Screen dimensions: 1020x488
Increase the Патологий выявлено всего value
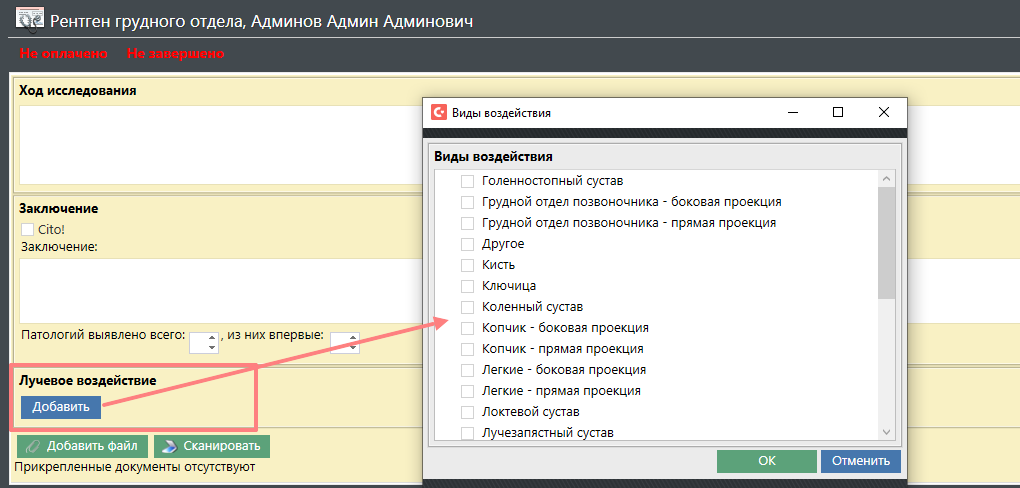(x=210, y=337)
